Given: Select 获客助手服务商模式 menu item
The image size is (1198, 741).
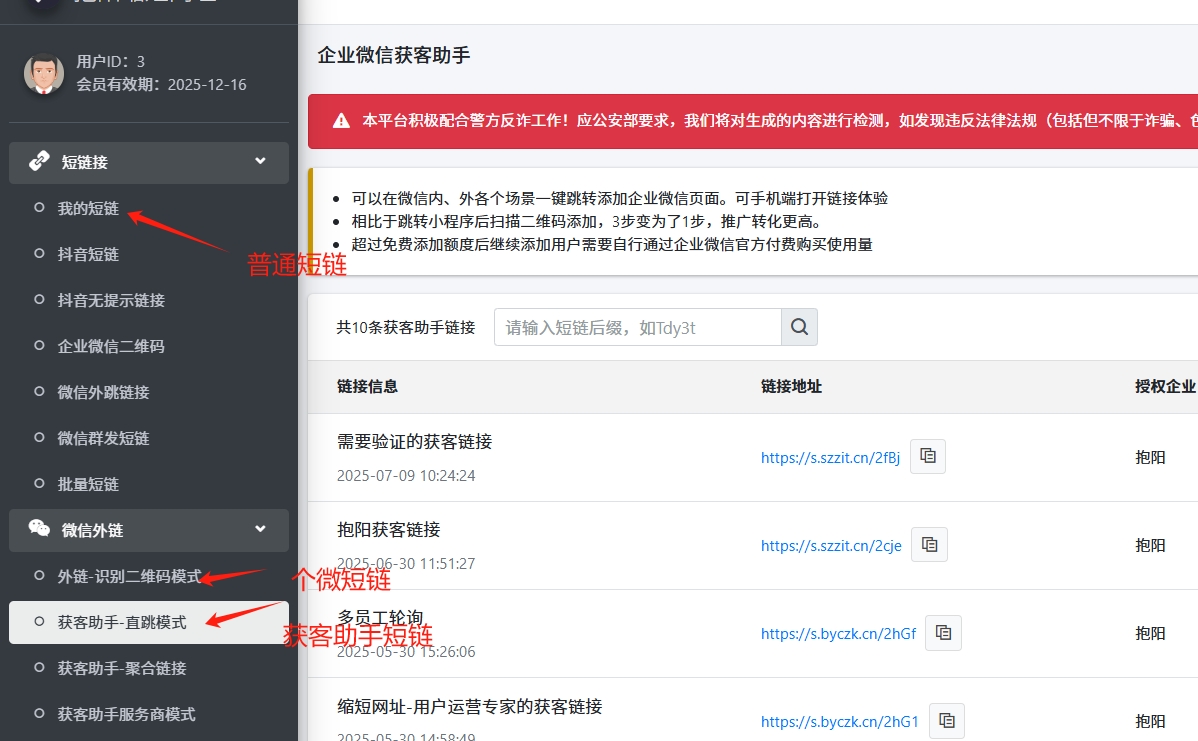Looking at the screenshot, I should pos(126,714).
